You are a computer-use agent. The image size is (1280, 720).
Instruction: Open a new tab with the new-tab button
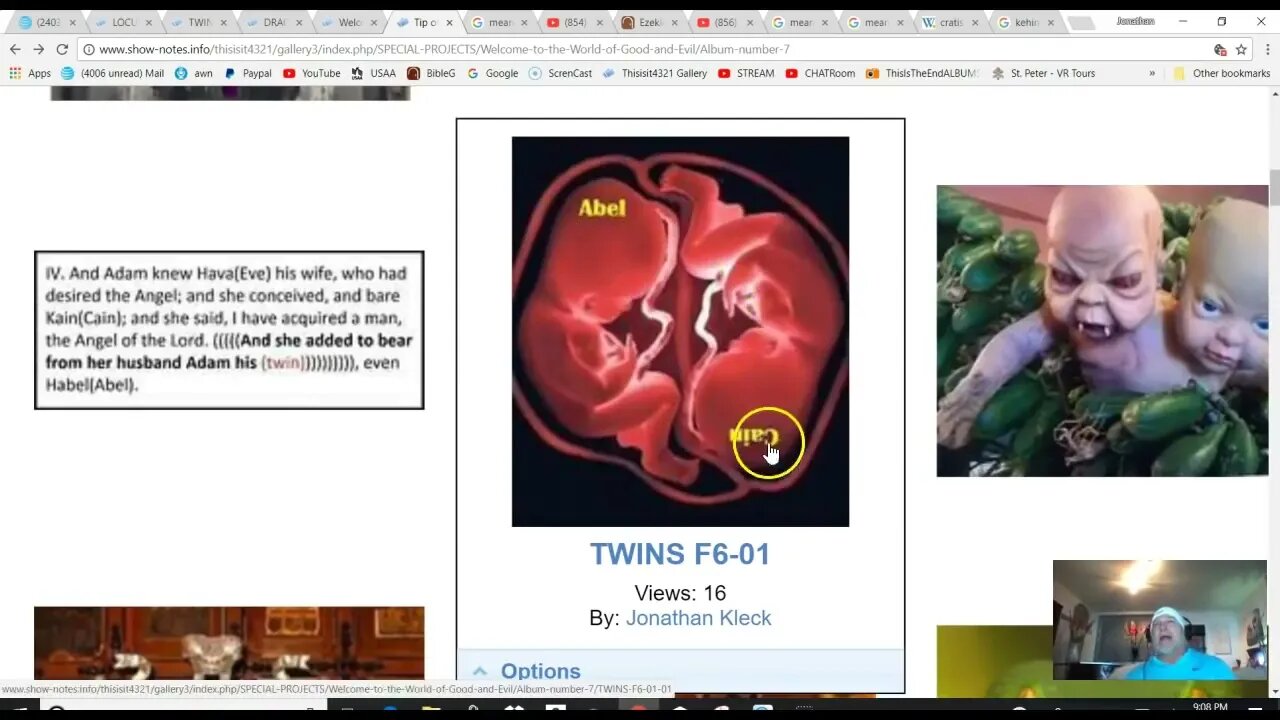point(1080,23)
